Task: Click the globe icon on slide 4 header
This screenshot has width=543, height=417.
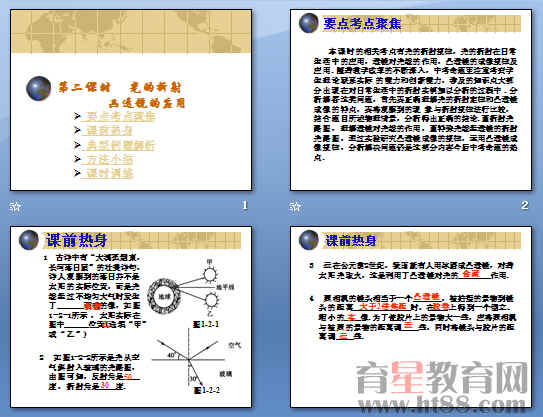Action: click(309, 240)
